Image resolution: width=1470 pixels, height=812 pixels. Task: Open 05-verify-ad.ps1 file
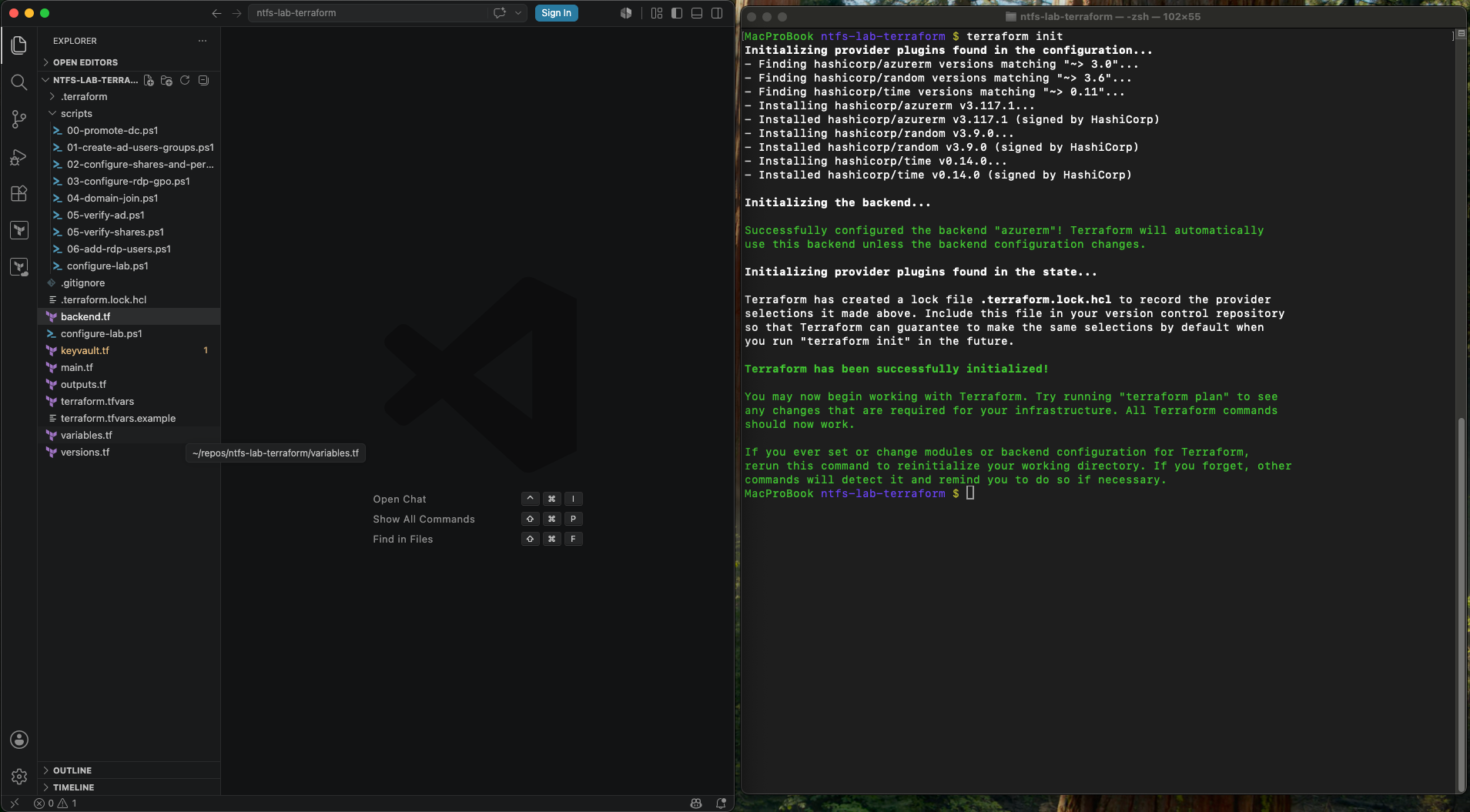[x=129, y=216]
